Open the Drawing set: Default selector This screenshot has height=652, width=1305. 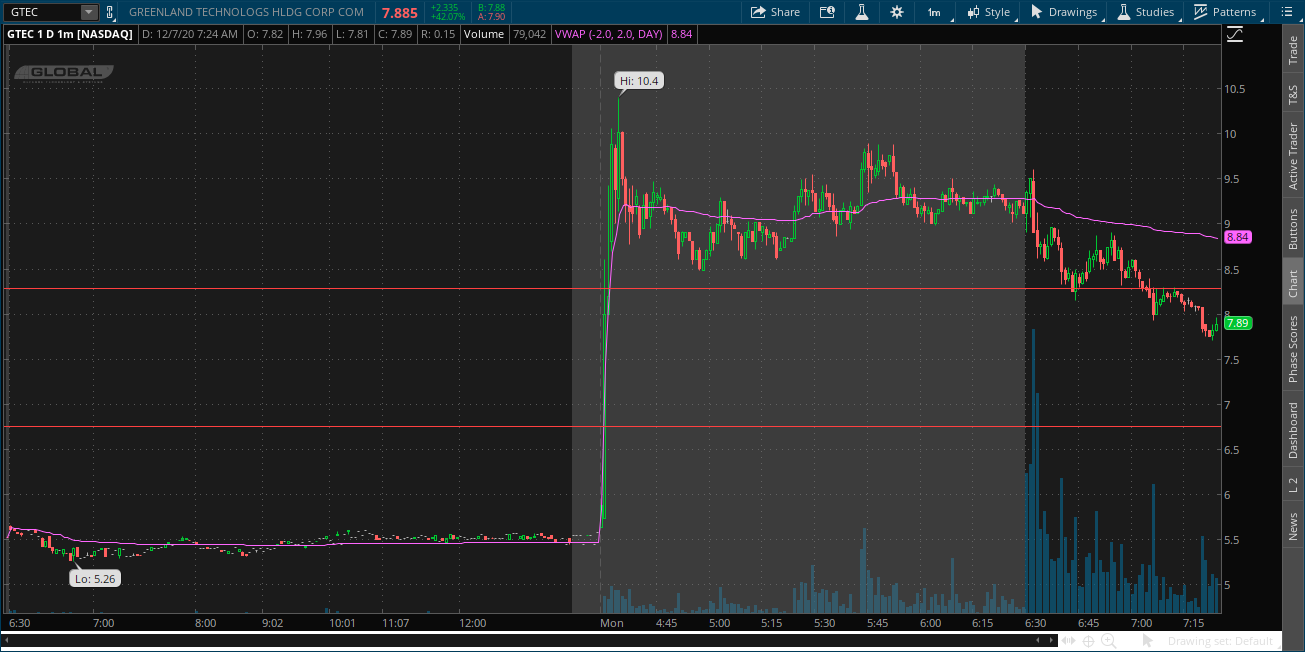[x=1220, y=641]
